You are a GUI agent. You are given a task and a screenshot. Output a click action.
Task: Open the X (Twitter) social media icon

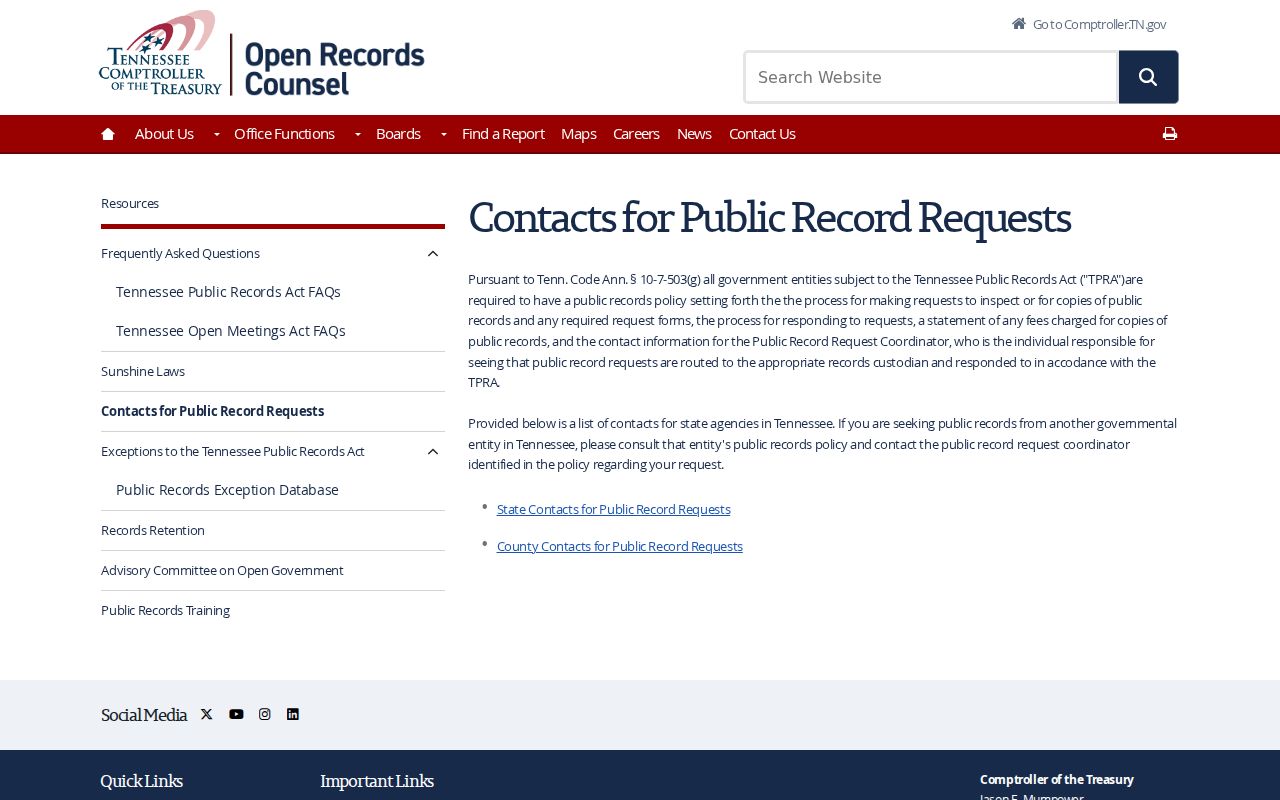click(207, 714)
